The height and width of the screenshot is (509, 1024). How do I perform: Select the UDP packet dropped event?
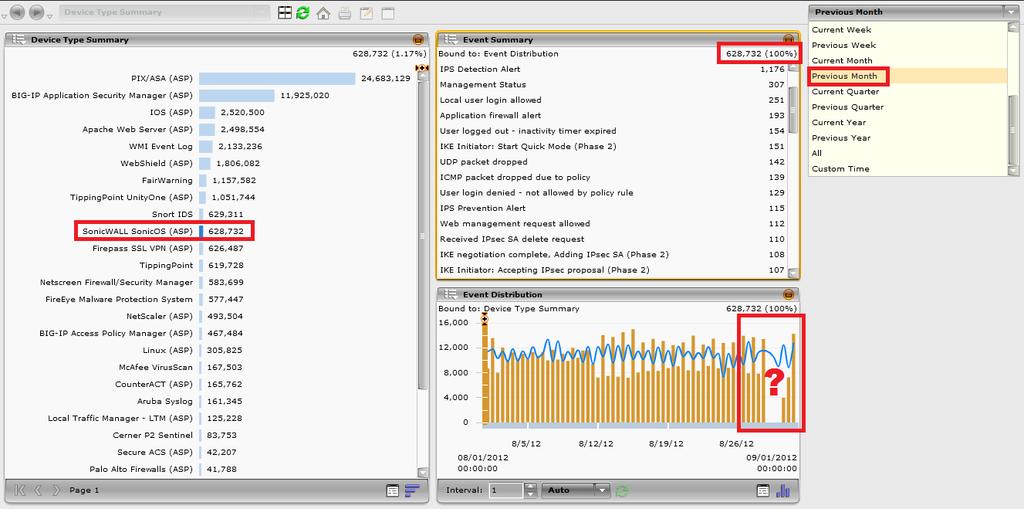coord(613,162)
